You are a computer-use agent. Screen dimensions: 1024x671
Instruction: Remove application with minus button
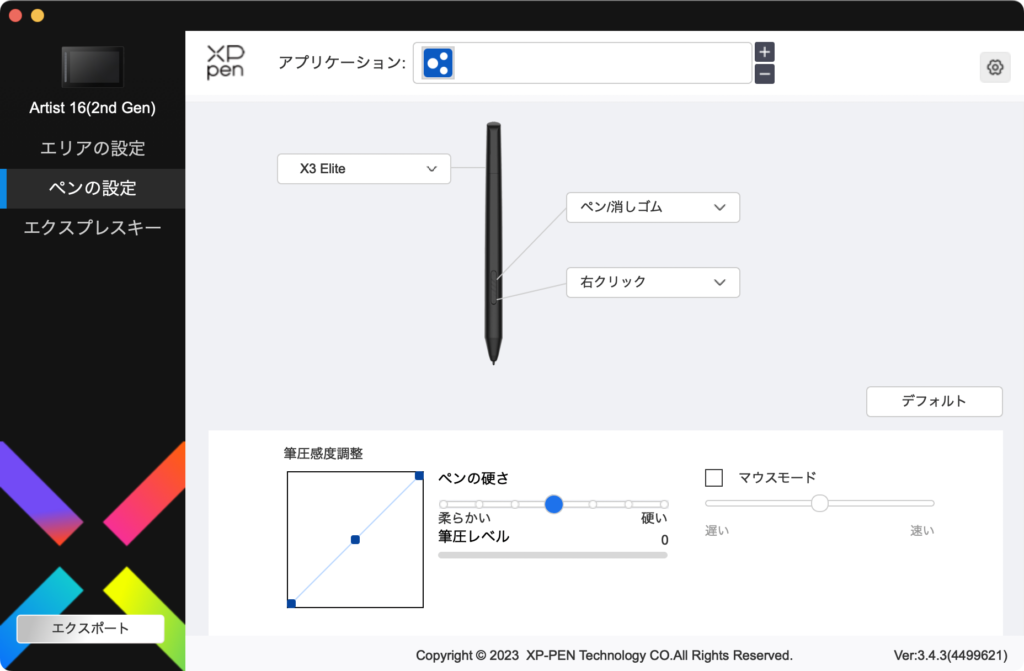tap(765, 74)
